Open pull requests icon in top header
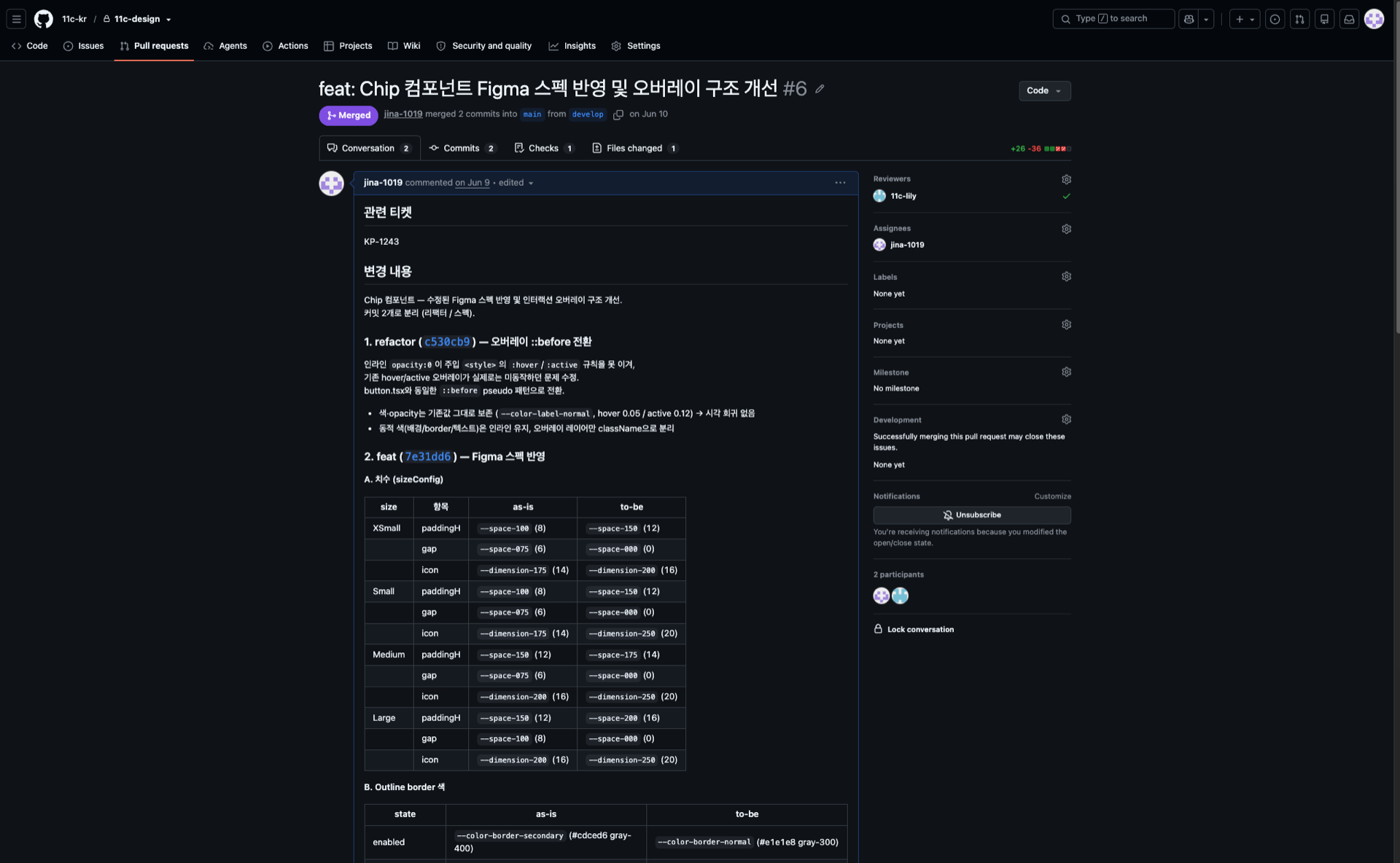The height and width of the screenshot is (863, 1400). pos(1299,19)
